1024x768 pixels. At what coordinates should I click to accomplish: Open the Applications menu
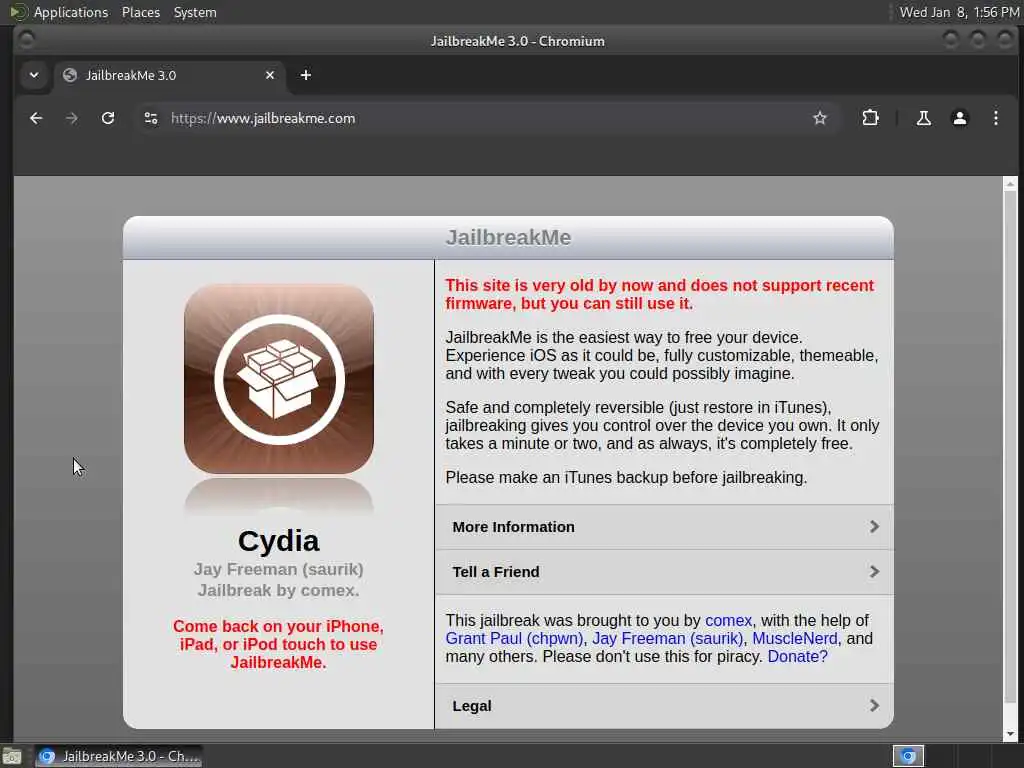pos(71,12)
